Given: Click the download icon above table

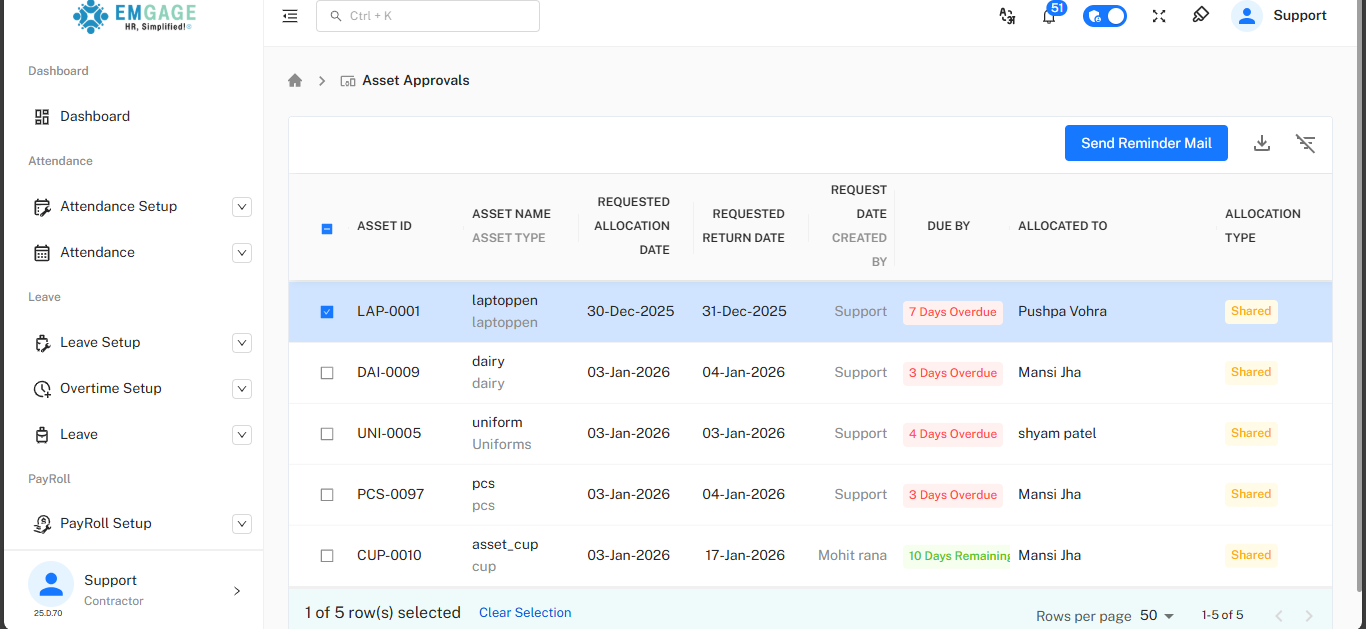Looking at the screenshot, I should [x=1262, y=143].
